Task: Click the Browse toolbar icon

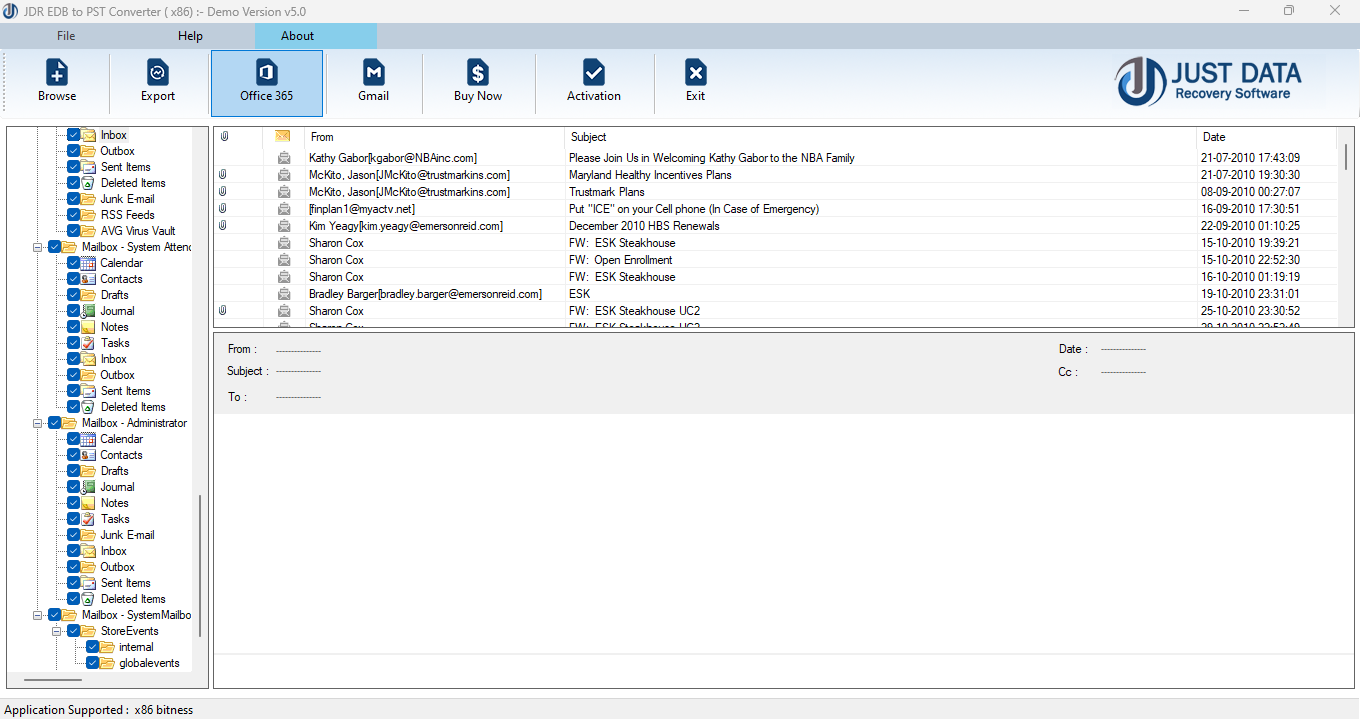Action: pyautogui.click(x=56, y=81)
